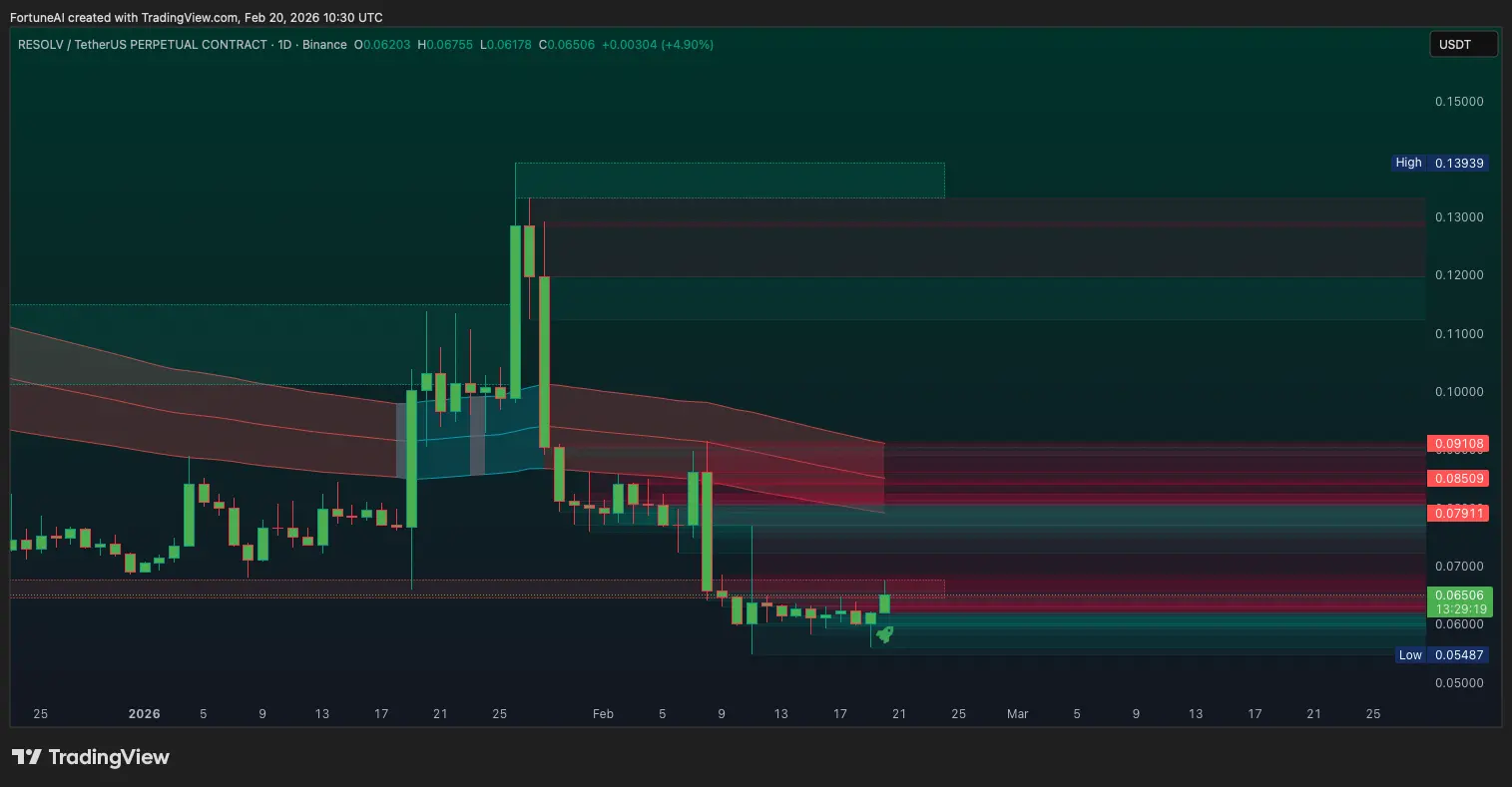Click the High label tag
Viewport: 1512px width, 787px height.
(x=1408, y=163)
